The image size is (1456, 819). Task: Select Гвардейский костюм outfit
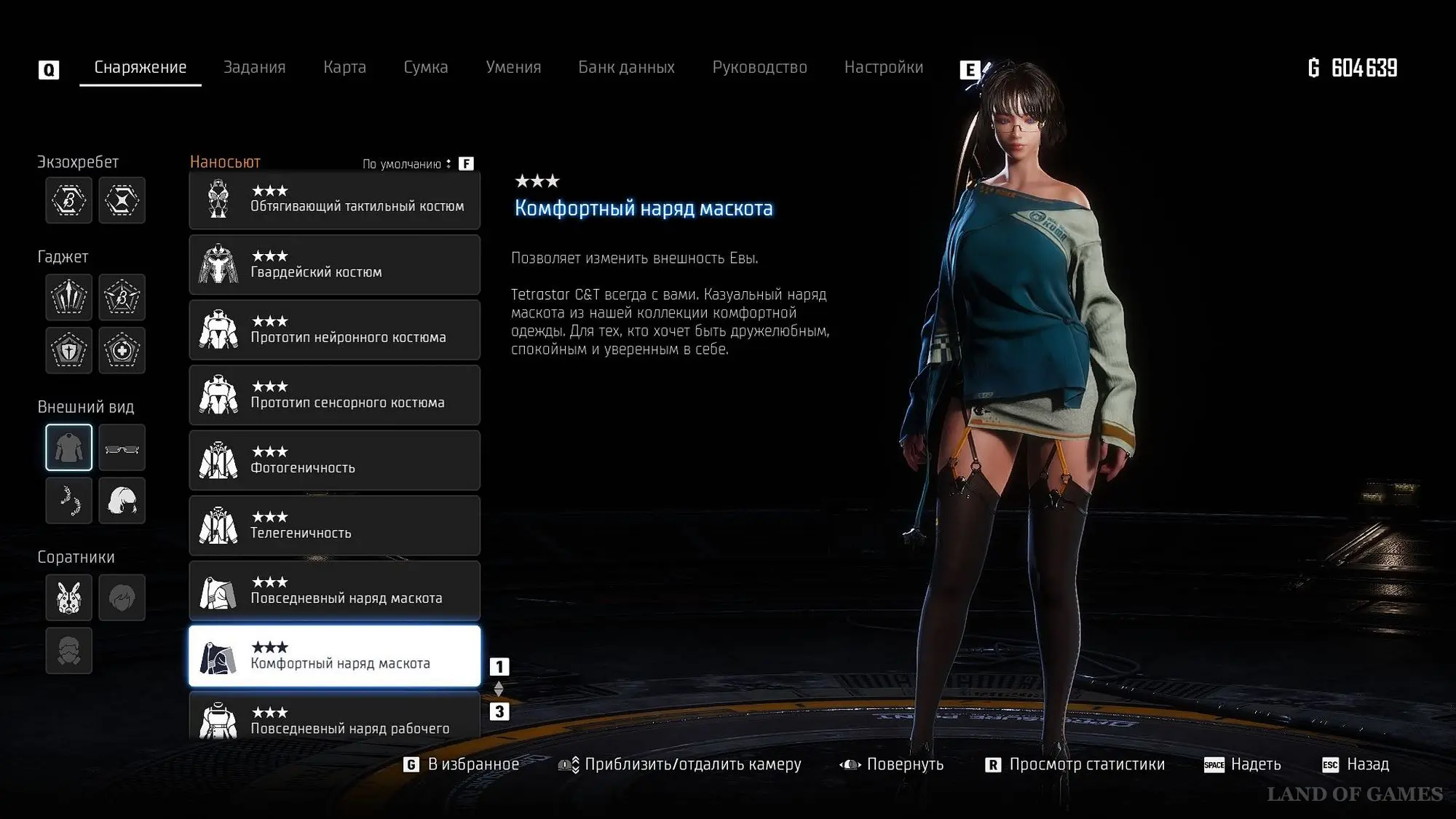335,264
